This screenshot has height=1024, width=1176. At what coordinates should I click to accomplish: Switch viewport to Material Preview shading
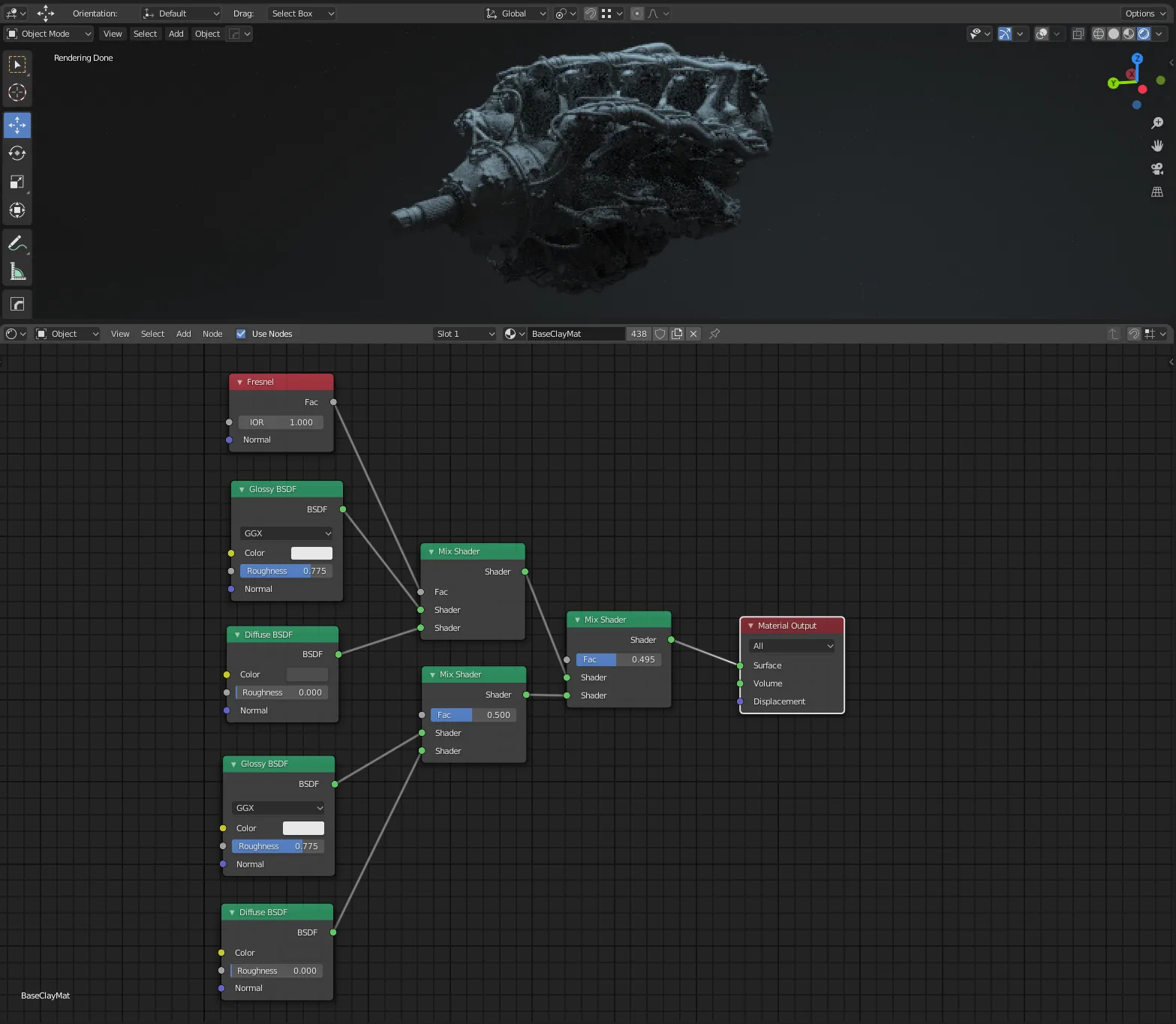point(1129,34)
